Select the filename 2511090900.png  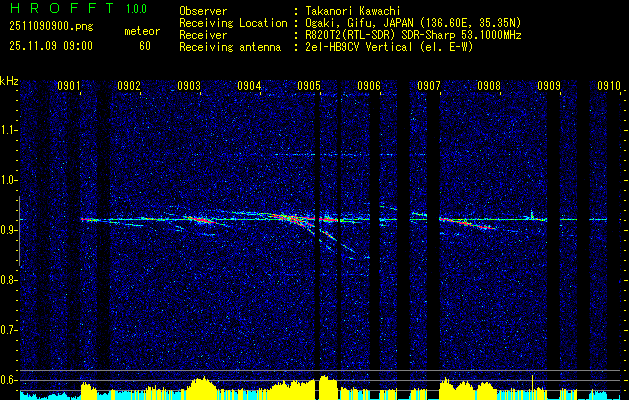51,27
